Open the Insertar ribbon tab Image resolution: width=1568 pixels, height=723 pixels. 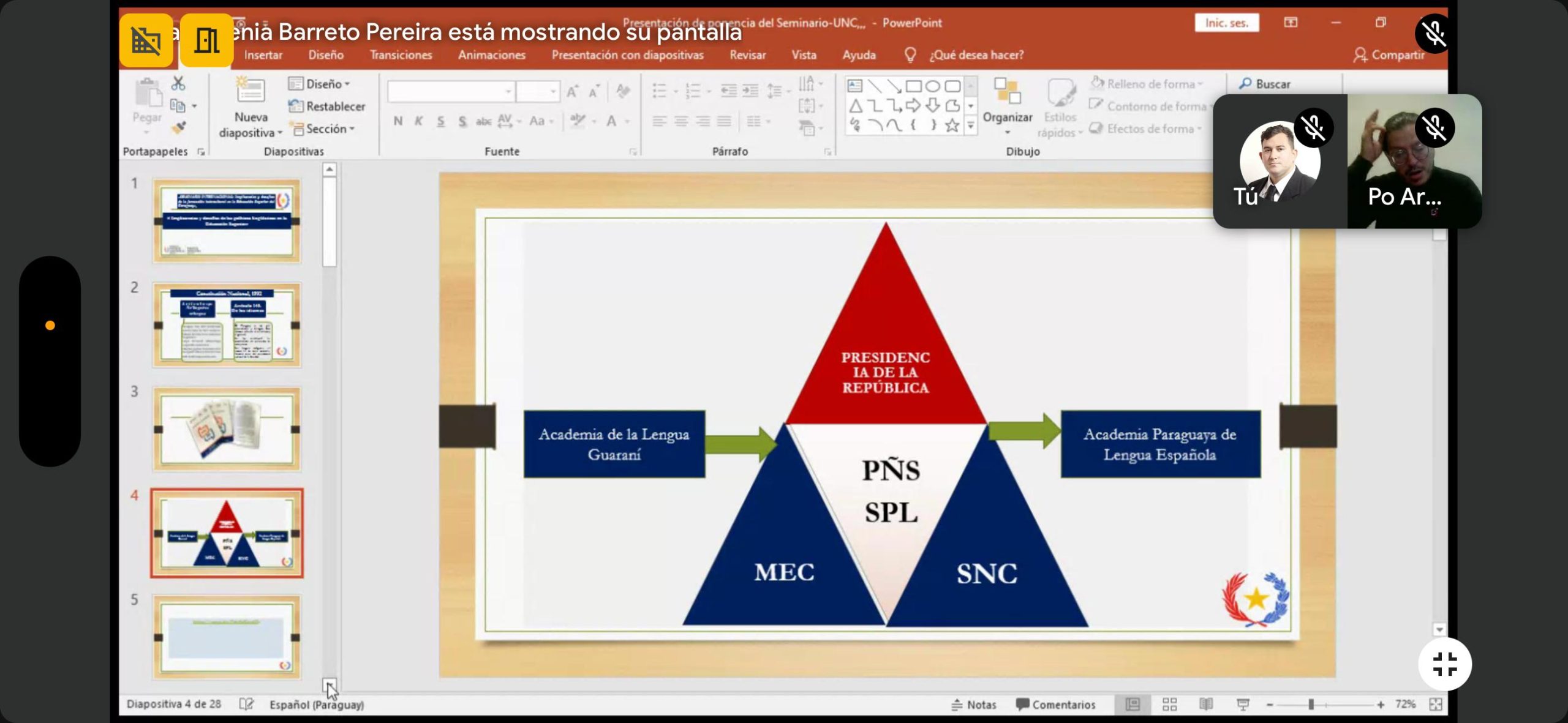(263, 55)
